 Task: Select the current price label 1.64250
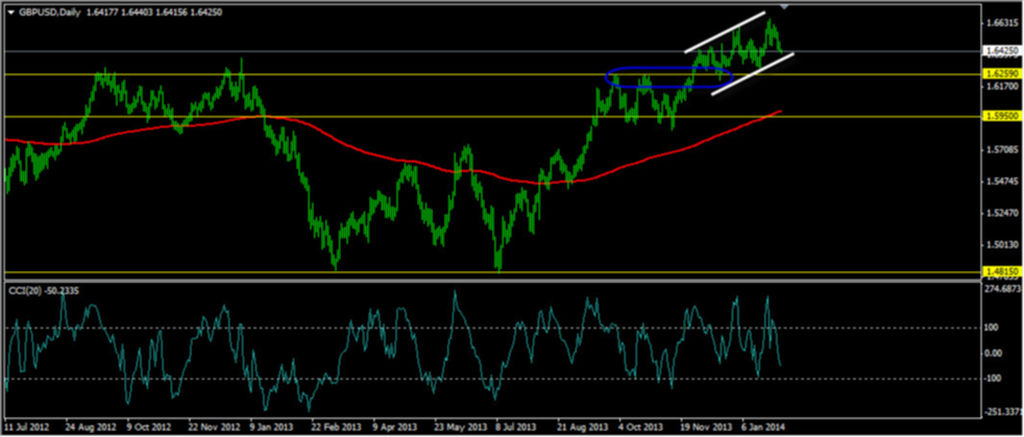[1000, 50]
